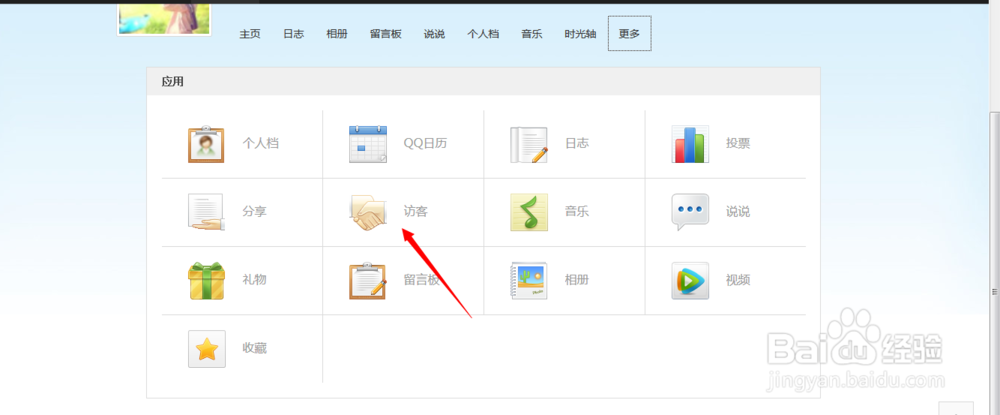Click the 个人档 app label
The image size is (1000, 415).
pyautogui.click(x=260, y=143)
